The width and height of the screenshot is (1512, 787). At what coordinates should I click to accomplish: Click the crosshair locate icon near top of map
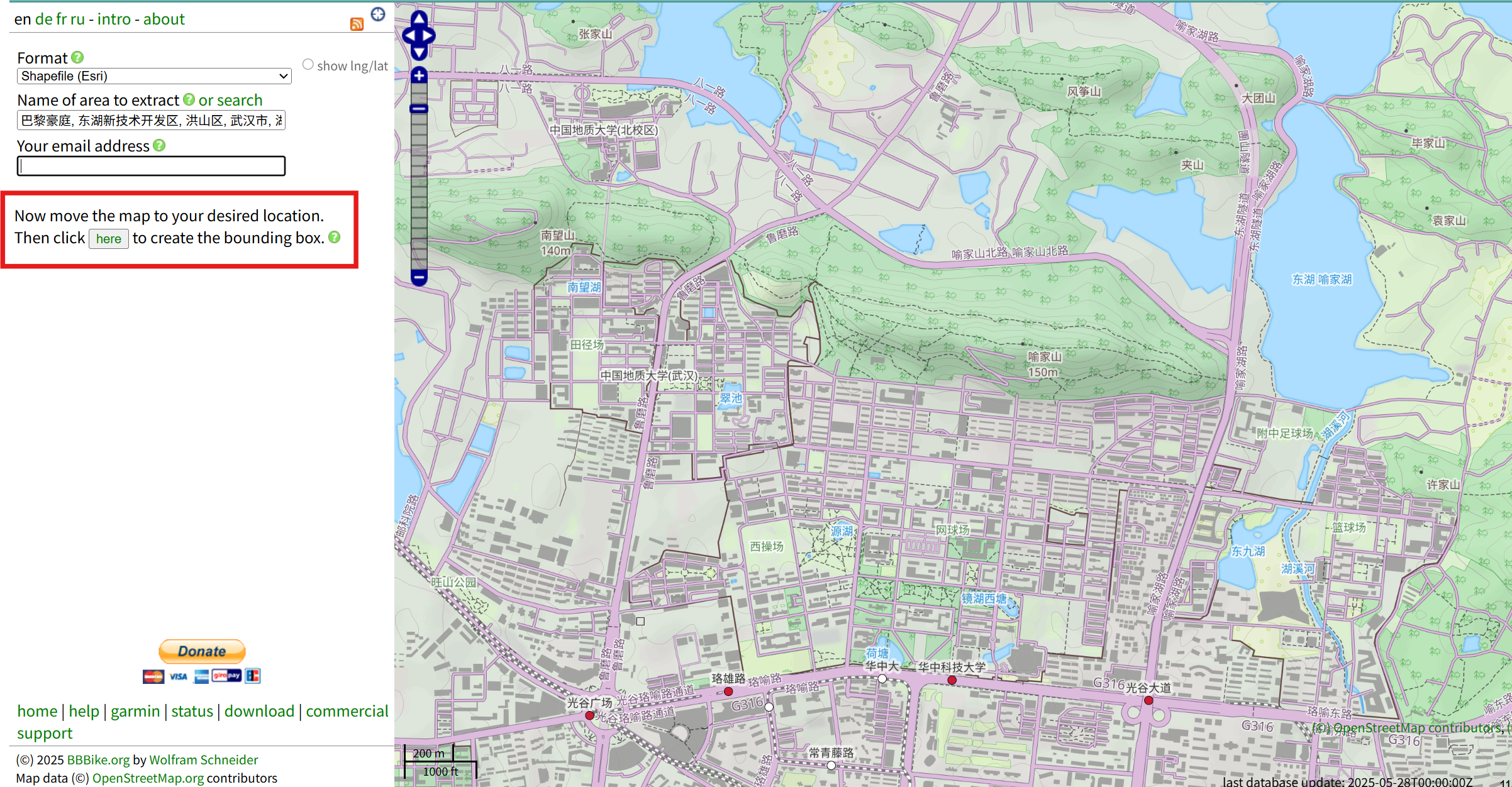(x=378, y=14)
